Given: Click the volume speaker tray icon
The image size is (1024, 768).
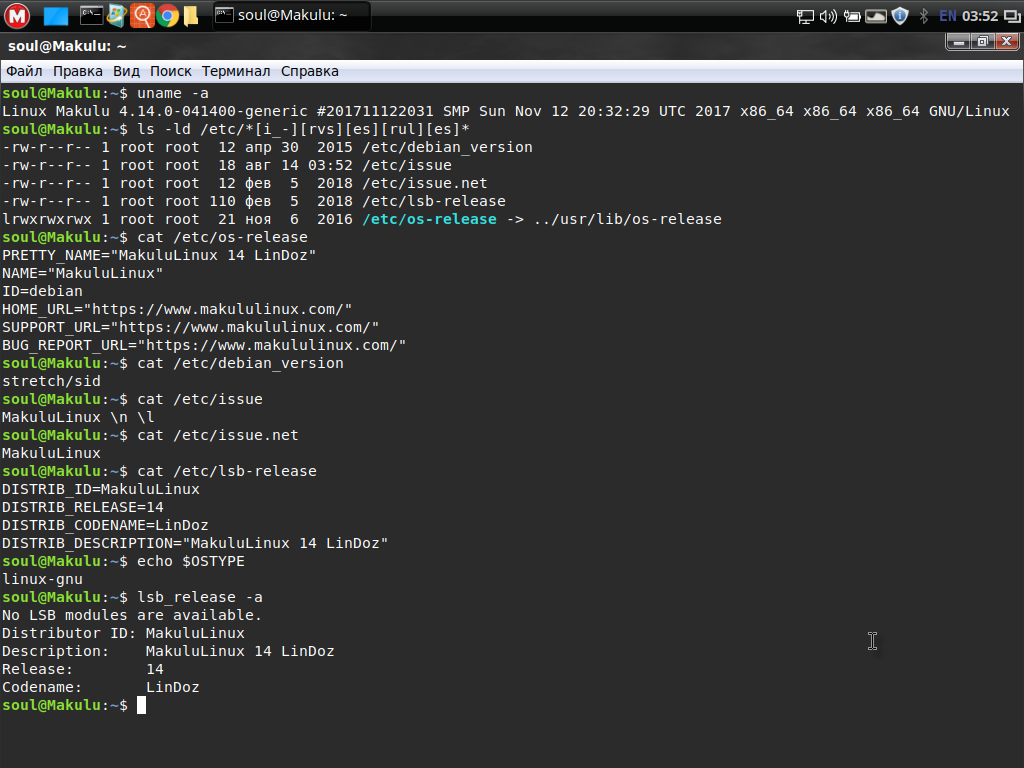Looking at the screenshot, I should pos(828,16).
